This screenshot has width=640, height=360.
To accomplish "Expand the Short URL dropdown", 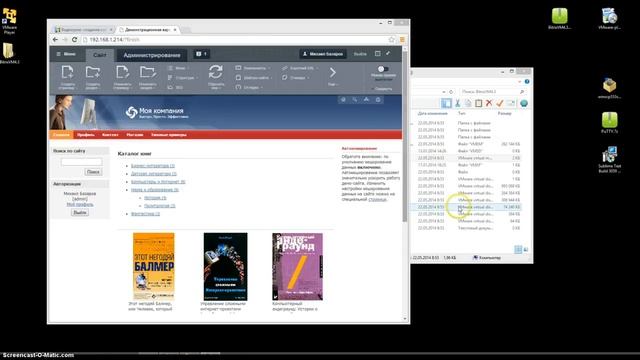I will click(x=300, y=68).
